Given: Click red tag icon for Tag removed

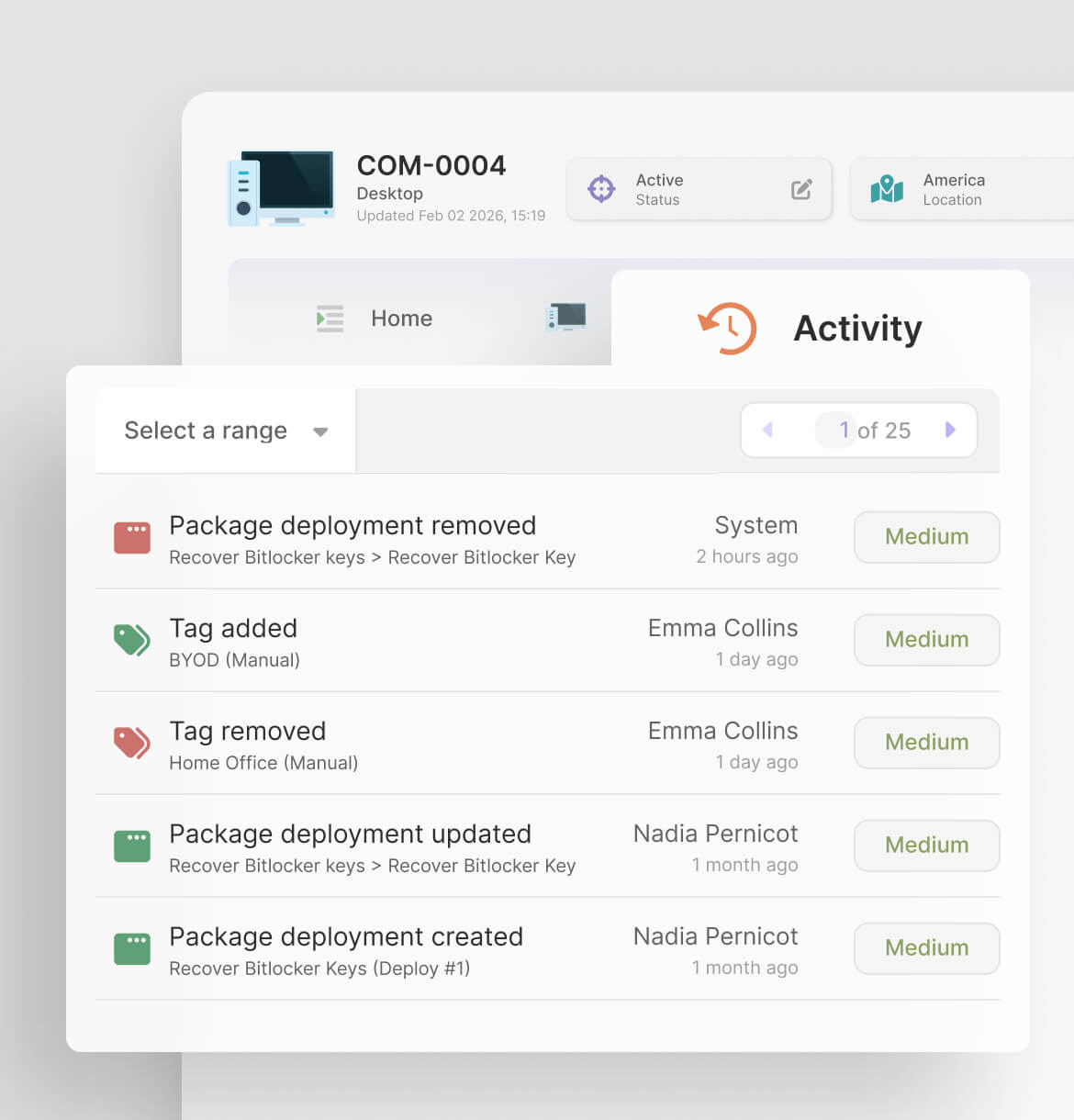Looking at the screenshot, I should pyautogui.click(x=132, y=743).
